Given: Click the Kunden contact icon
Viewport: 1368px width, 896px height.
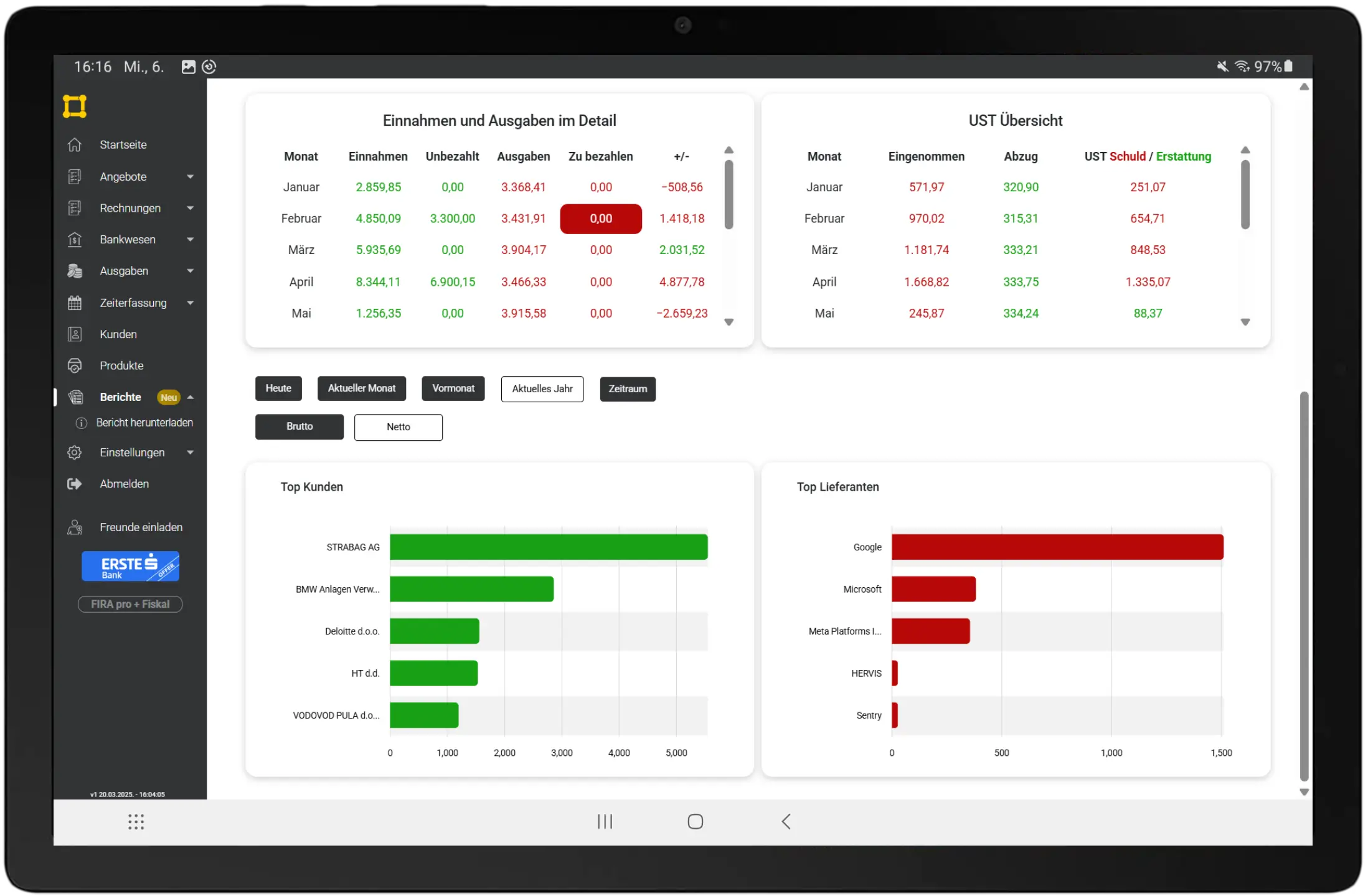Looking at the screenshot, I should [75, 334].
